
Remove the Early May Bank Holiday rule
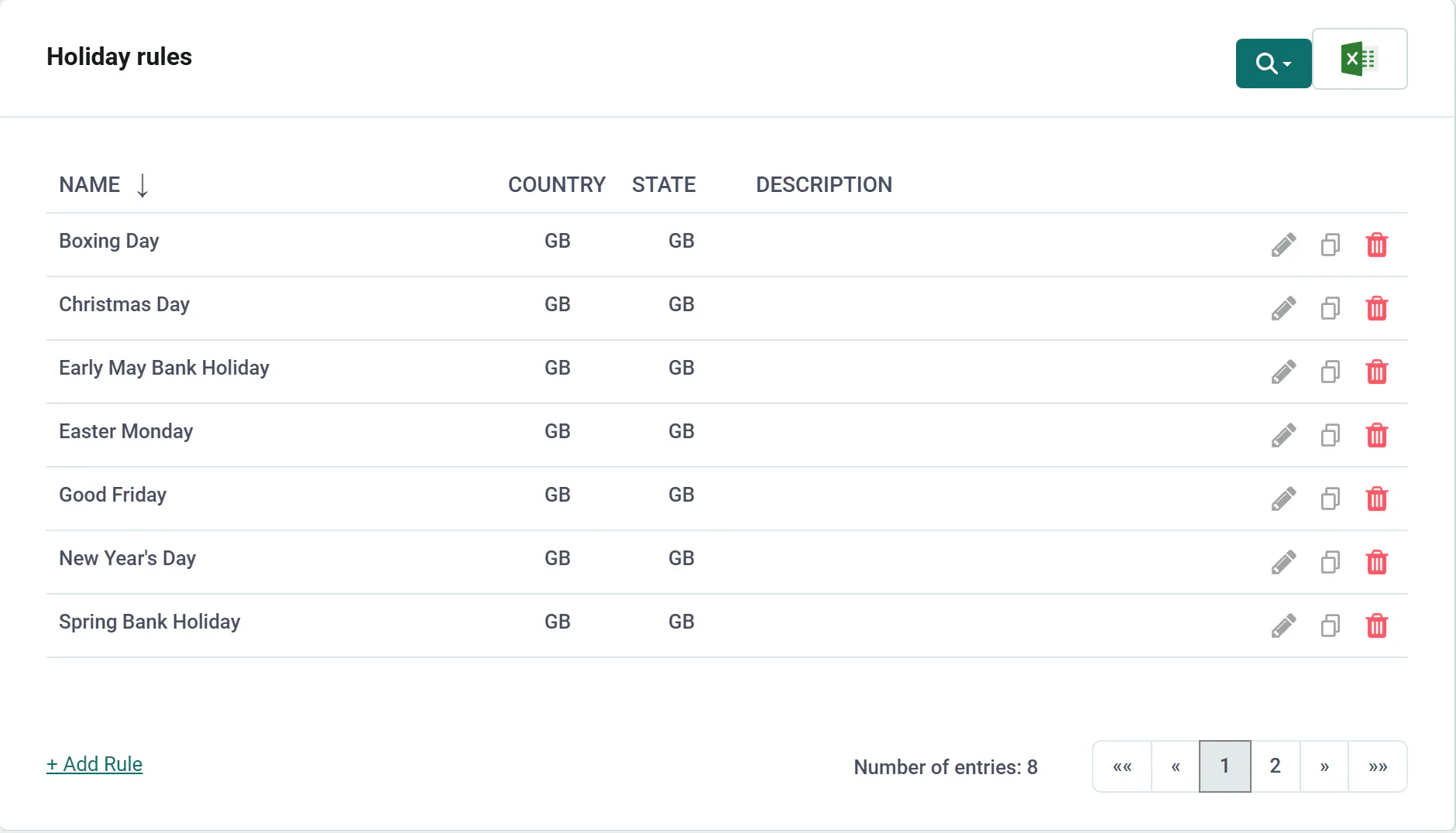coord(1377,372)
